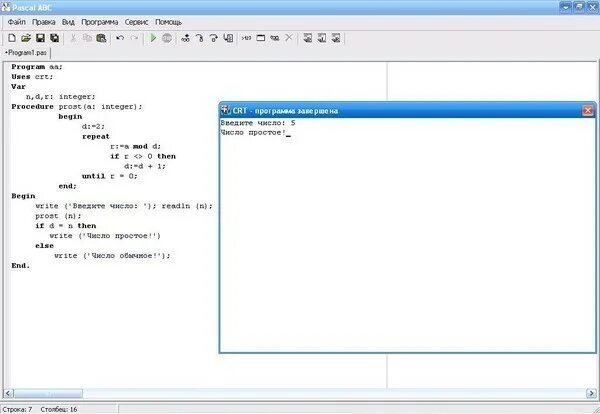
Task: Click the 'repeat' keyword line
Action: (x=96, y=137)
